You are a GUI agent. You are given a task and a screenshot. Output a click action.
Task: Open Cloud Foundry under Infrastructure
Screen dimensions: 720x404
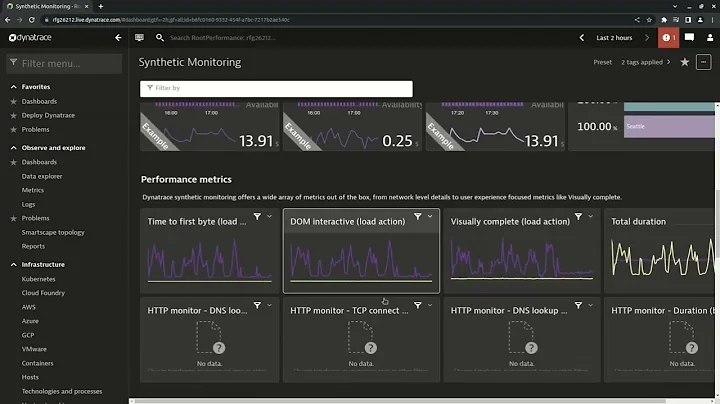click(x=43, y=293)
